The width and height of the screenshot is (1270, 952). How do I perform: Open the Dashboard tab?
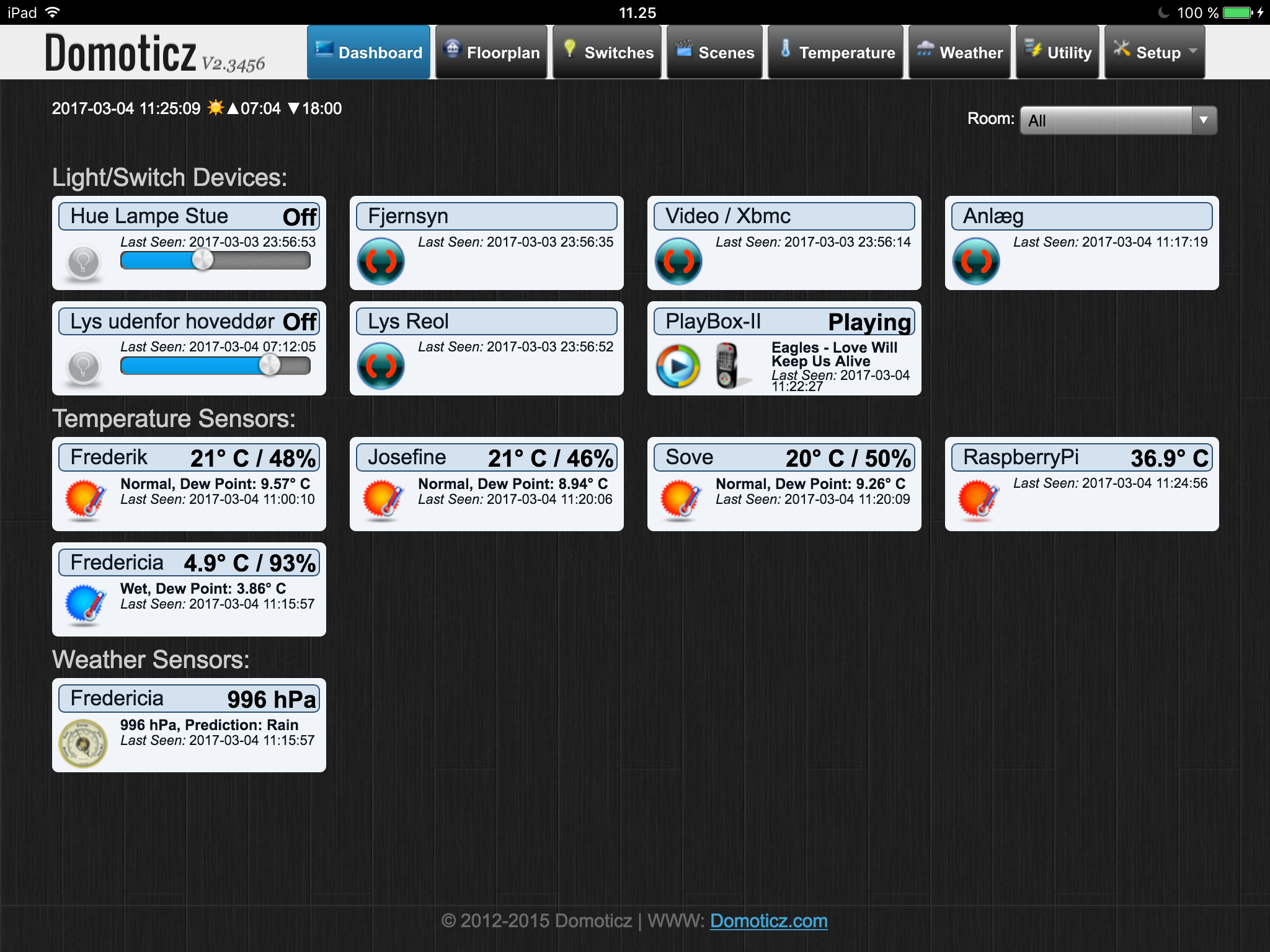tap(368, 52)
